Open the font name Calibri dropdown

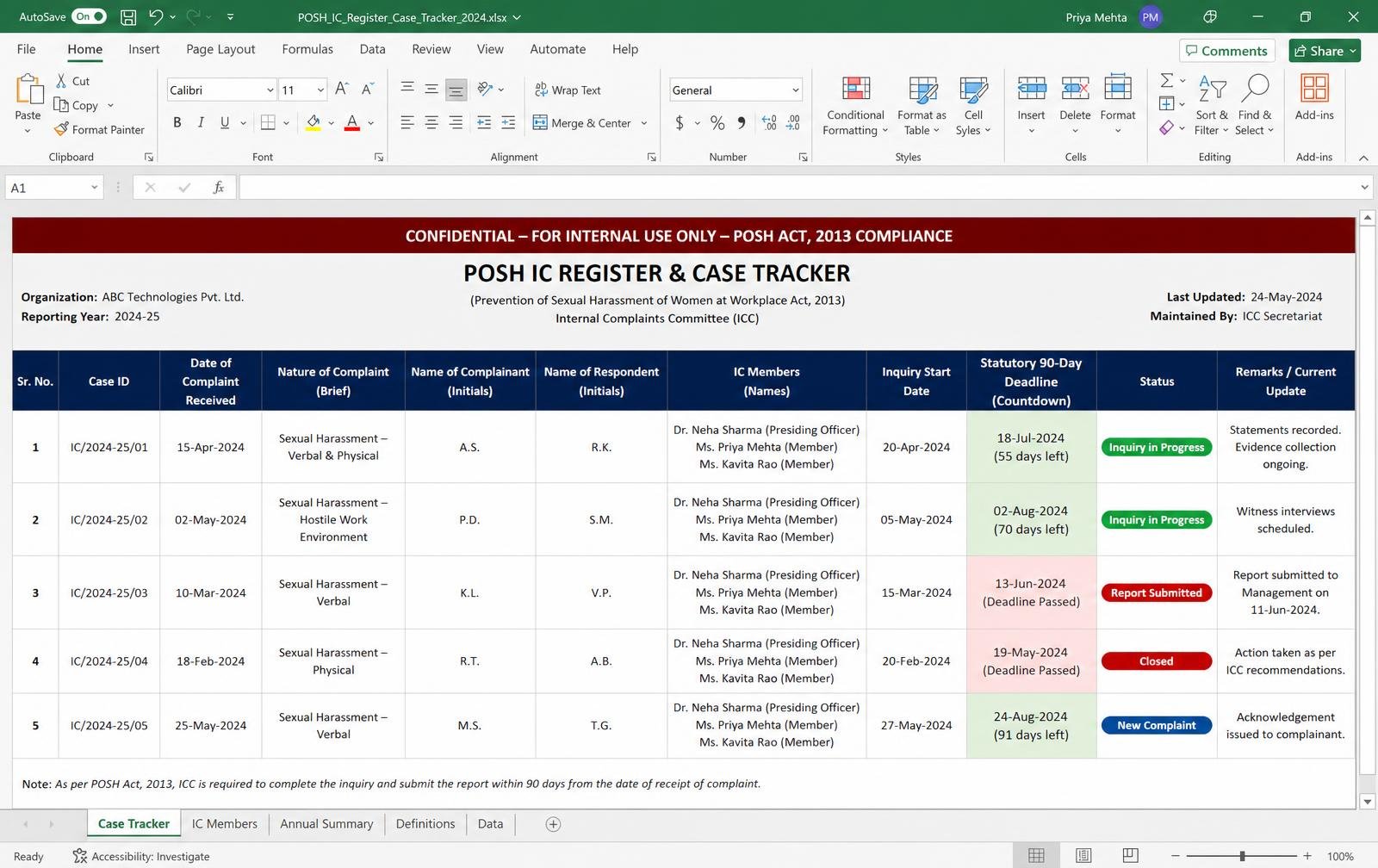click(x=270, y=90)
